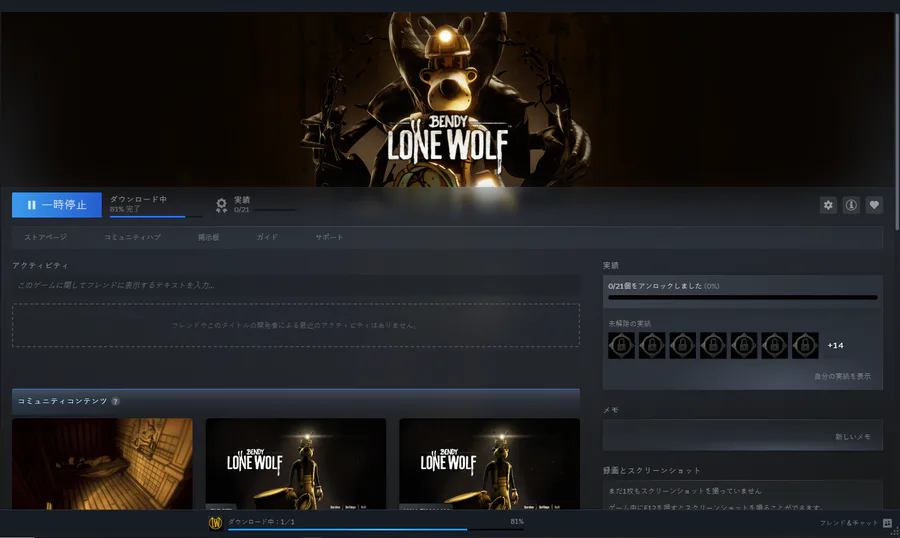Click メモ heading
The width and height of the screenshot is (900, 538).
point(611,410)
